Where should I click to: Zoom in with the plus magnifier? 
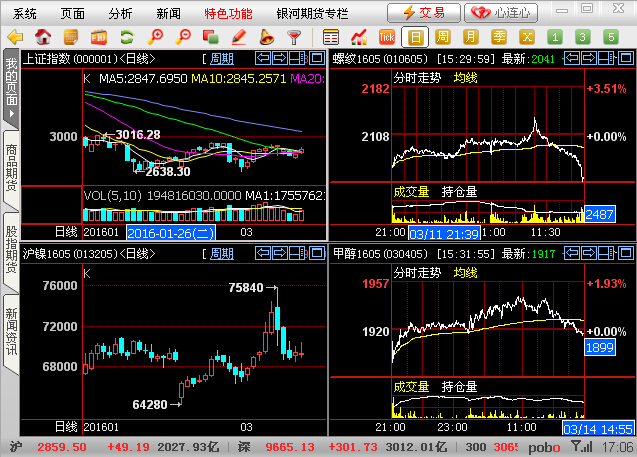coord(156,37)
